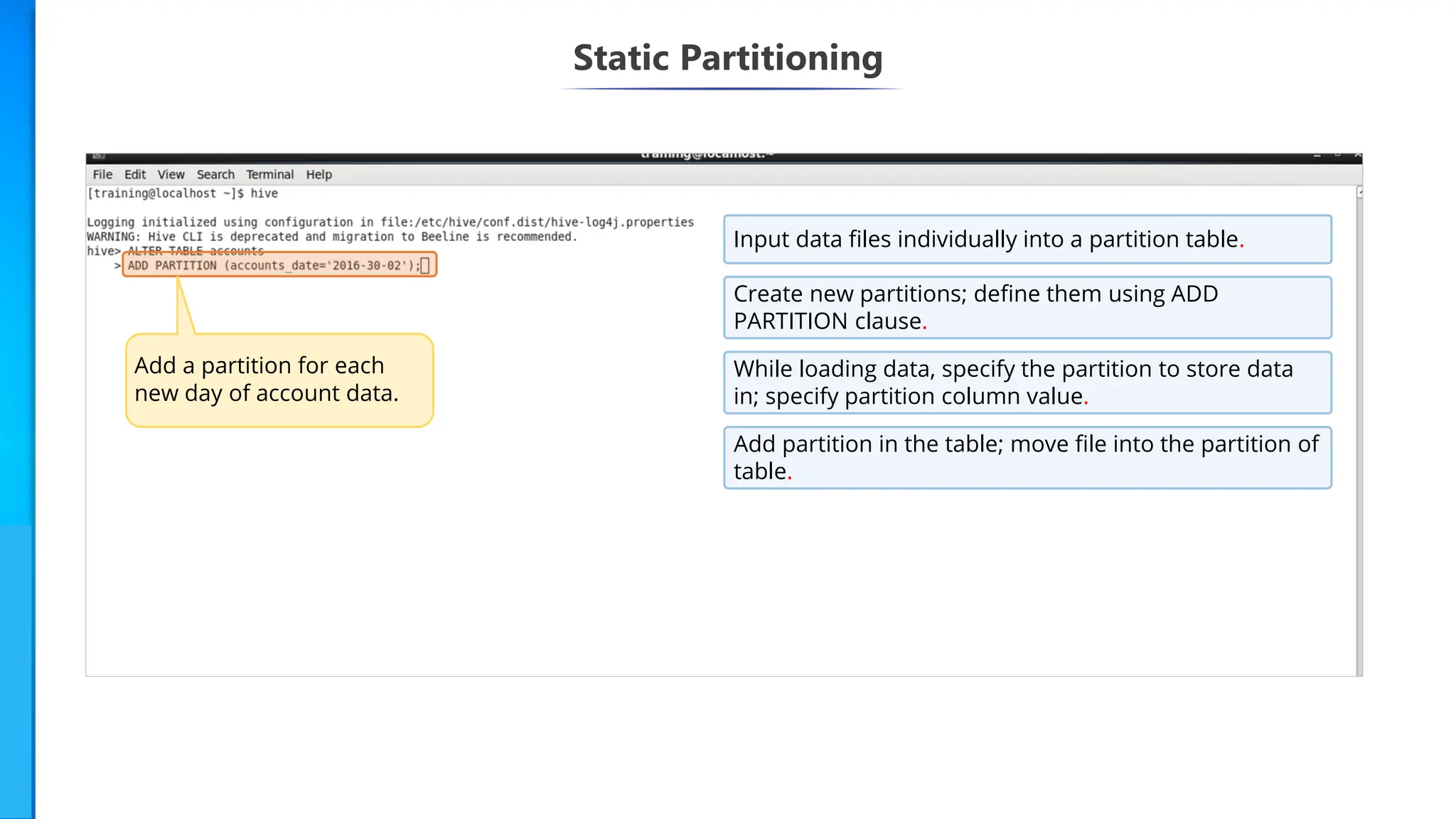Viewport: 1456px width, 819px height.
Task: Open the Search menu
Action: (215, 175)
